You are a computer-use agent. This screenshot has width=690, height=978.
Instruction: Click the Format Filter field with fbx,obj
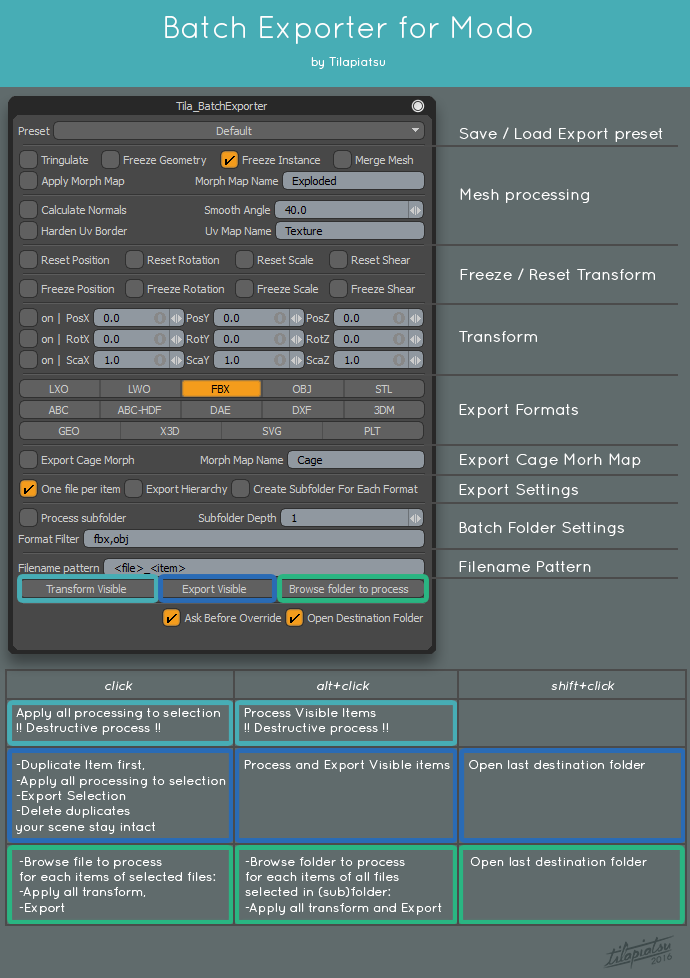[x=254, y=539]
